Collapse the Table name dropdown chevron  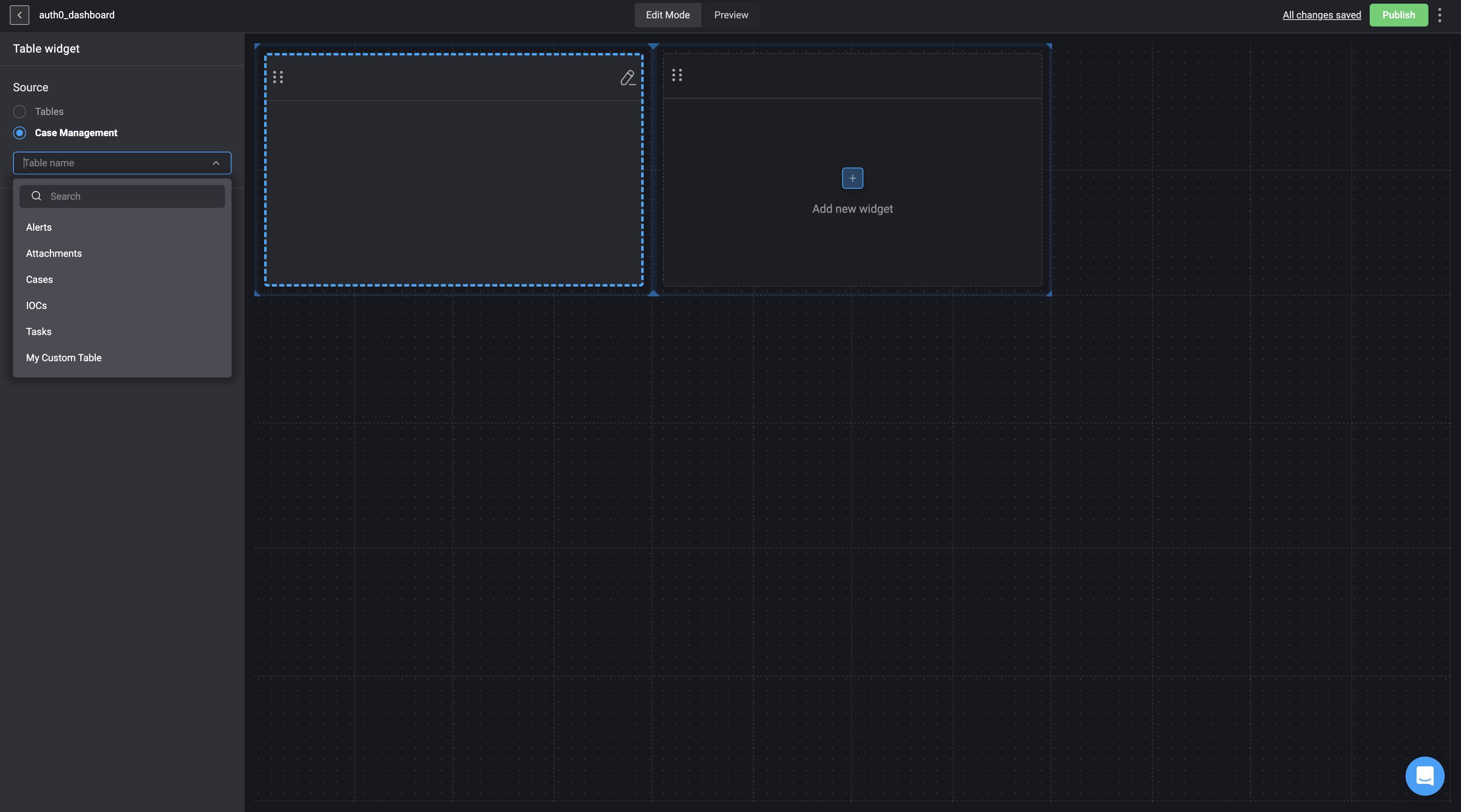click(216, 163)
